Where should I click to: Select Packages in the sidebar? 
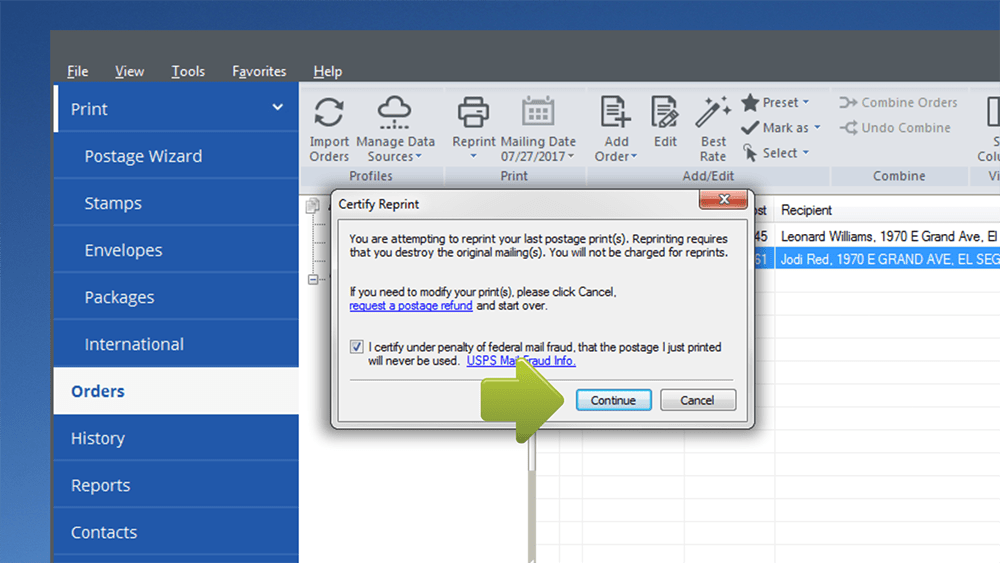176,297
